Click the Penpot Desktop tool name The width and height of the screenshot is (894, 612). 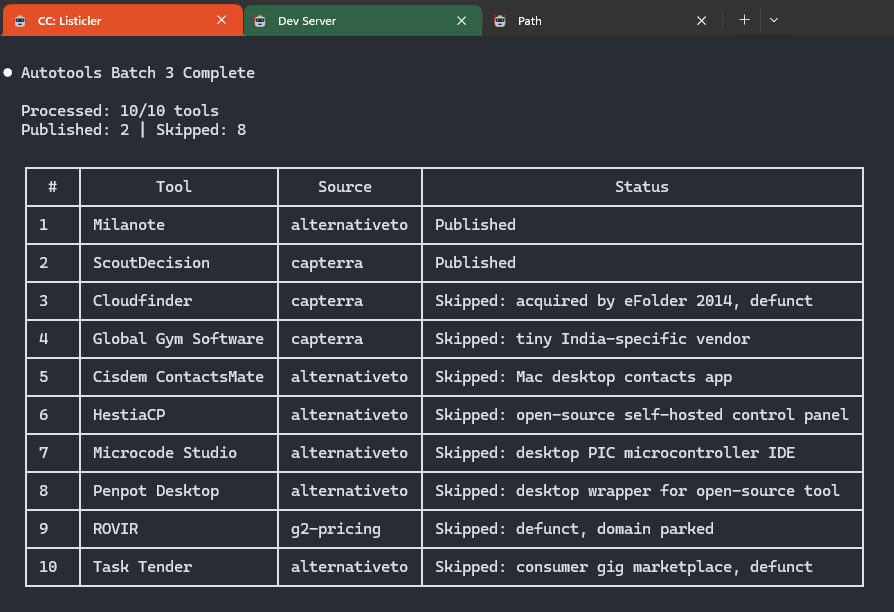coord(156,491)
